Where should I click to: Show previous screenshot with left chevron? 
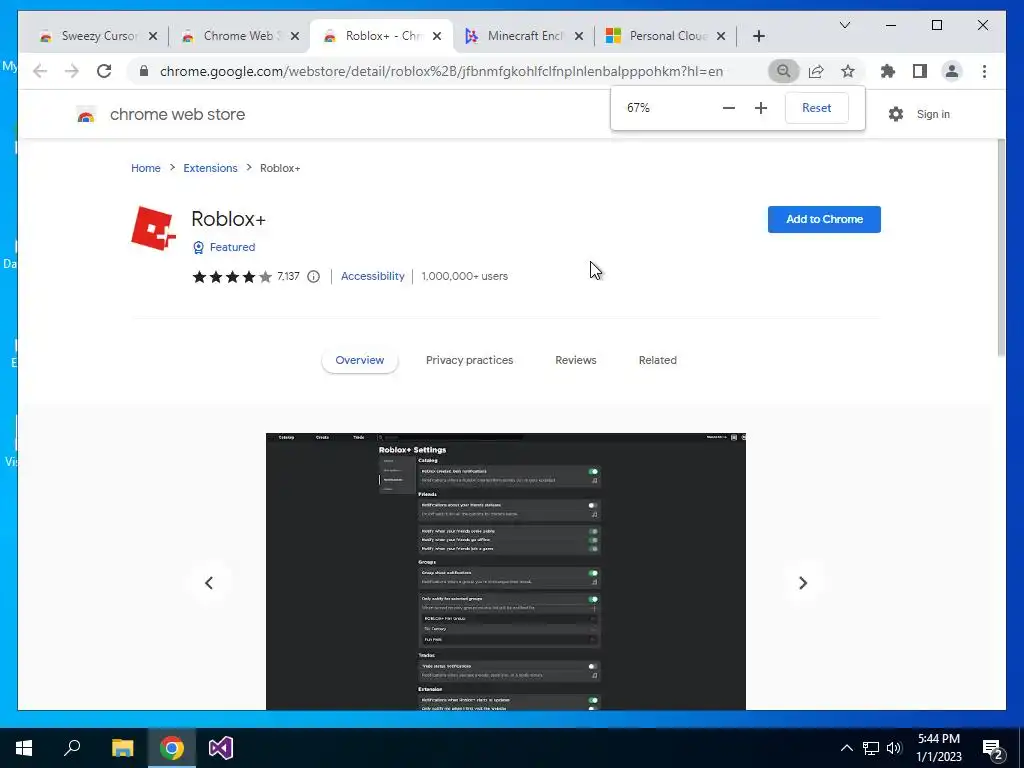[209, 583]
